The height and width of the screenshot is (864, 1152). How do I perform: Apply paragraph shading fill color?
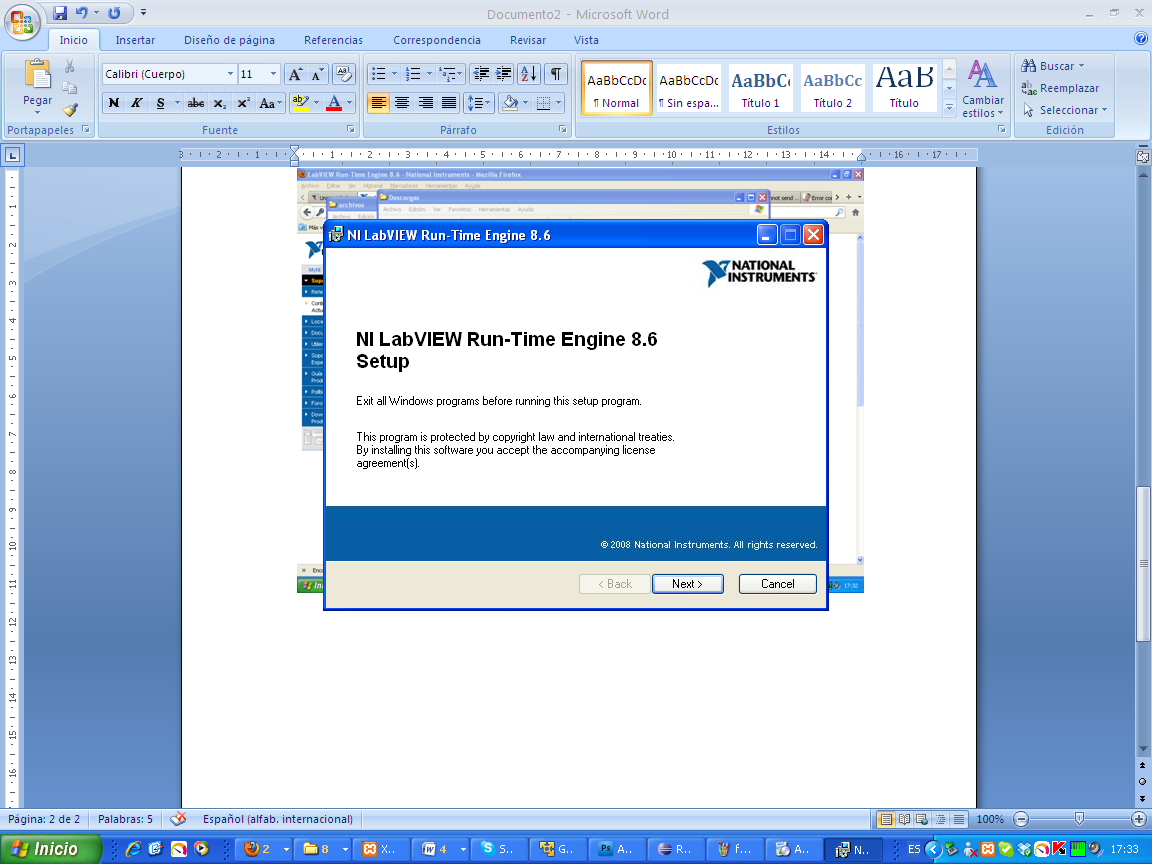tap(510, 103)
